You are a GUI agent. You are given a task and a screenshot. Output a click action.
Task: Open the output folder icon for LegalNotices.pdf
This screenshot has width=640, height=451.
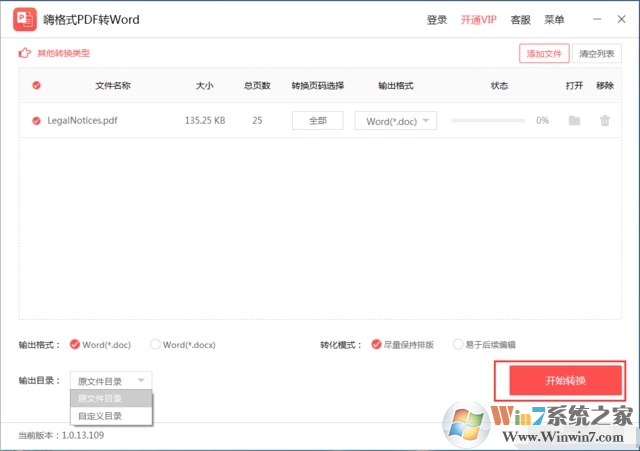574,120
